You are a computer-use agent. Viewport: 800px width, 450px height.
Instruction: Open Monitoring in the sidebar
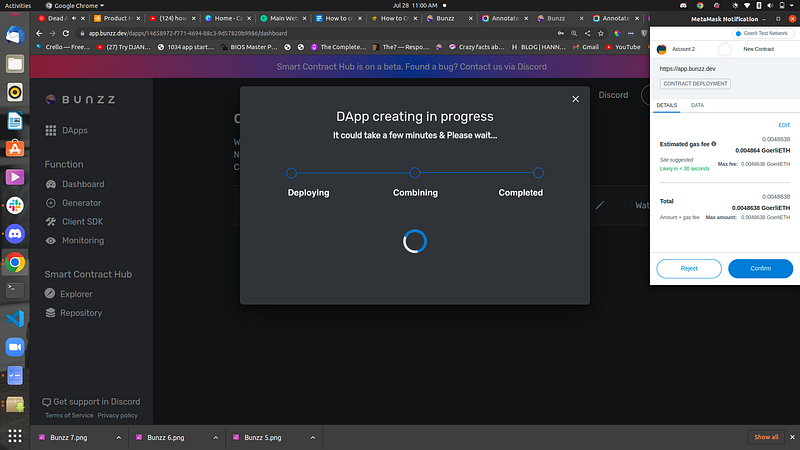(x=74, y=241)
